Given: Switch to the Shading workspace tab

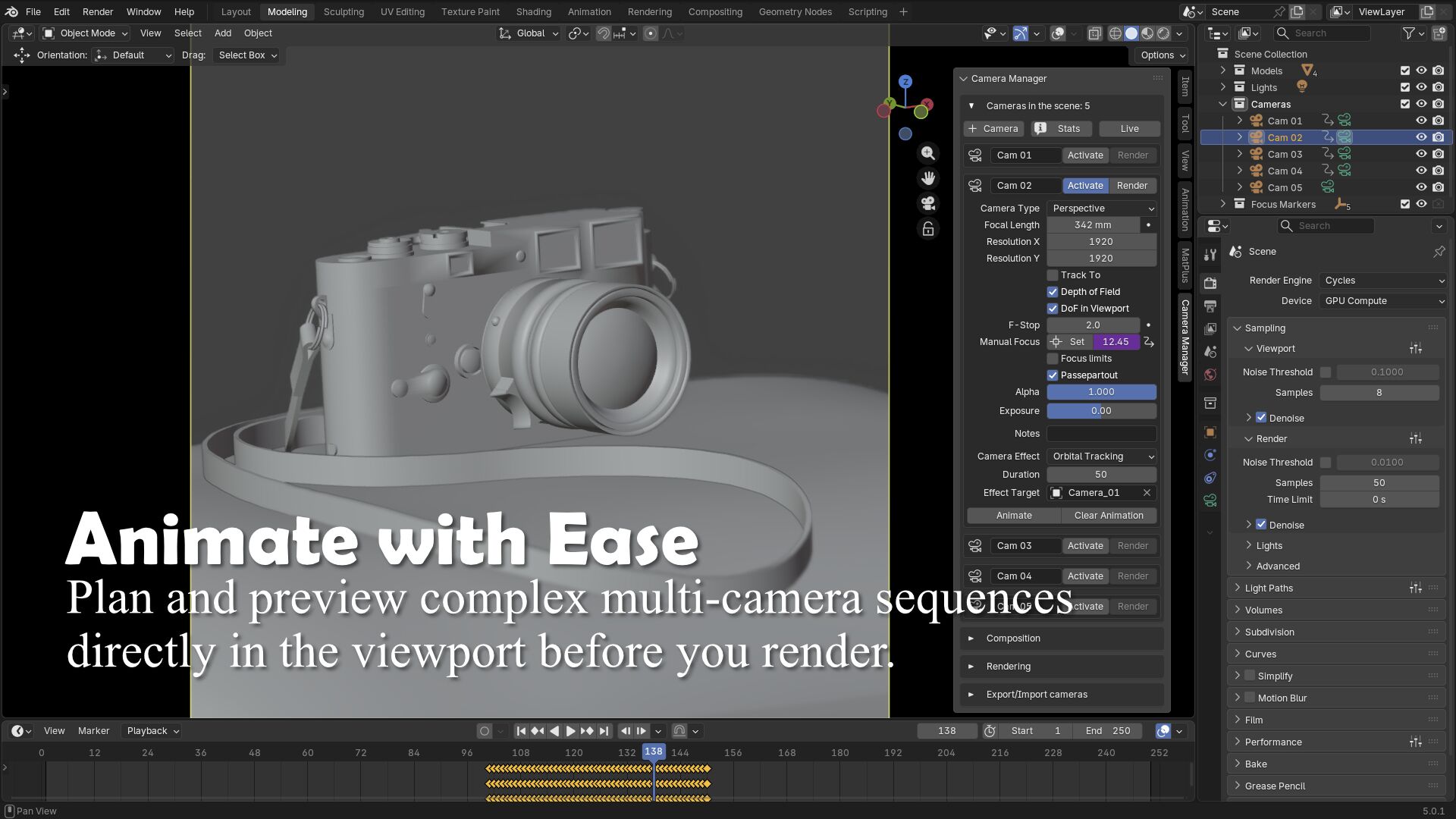Looking at the screenshot, I should pos(533,12).
